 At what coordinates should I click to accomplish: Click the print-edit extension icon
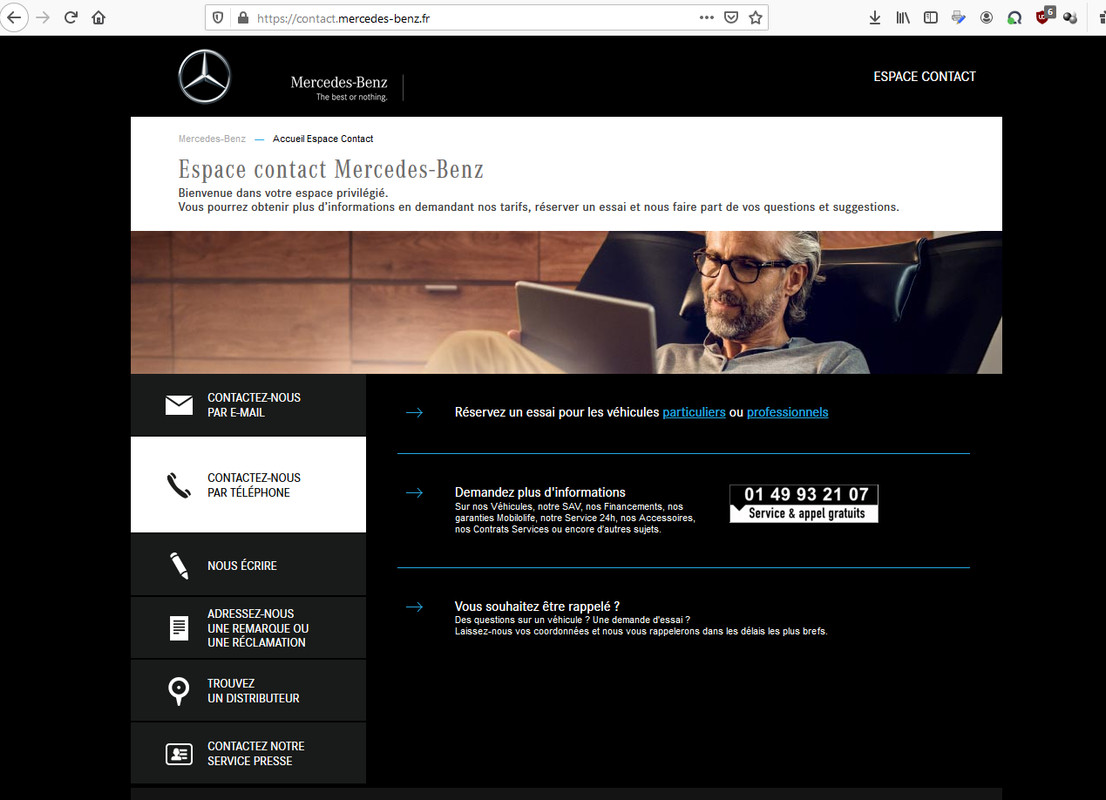click(959, 18)
